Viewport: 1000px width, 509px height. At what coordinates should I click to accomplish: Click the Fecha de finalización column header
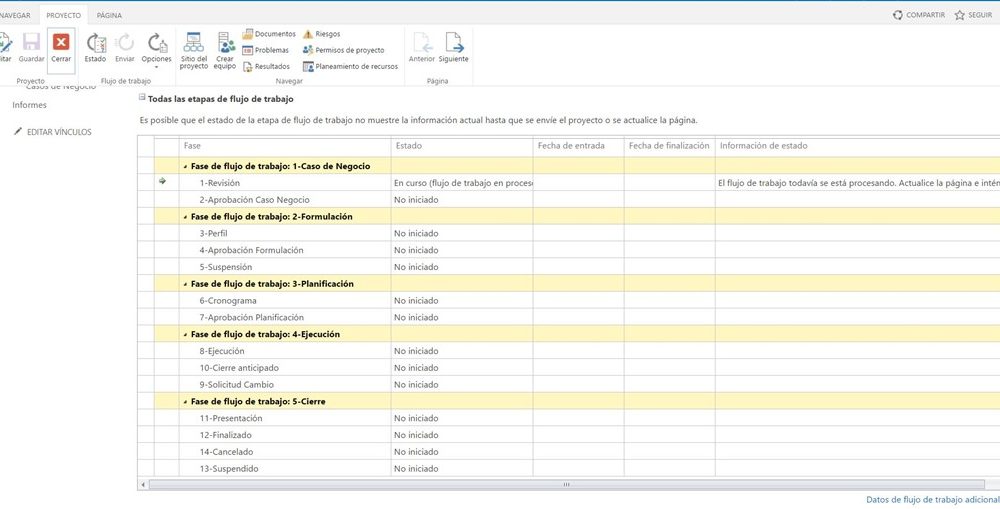(670, 146)
